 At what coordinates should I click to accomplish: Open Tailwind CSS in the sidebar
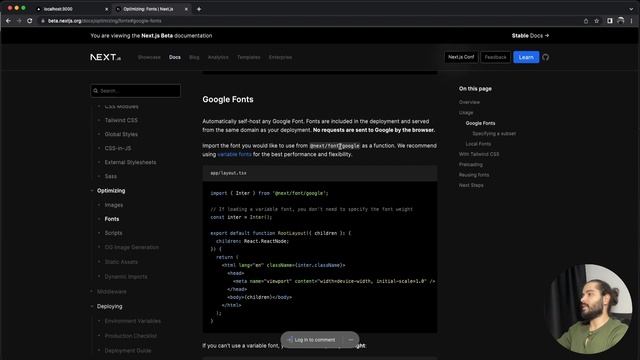[x=121, y=120]
